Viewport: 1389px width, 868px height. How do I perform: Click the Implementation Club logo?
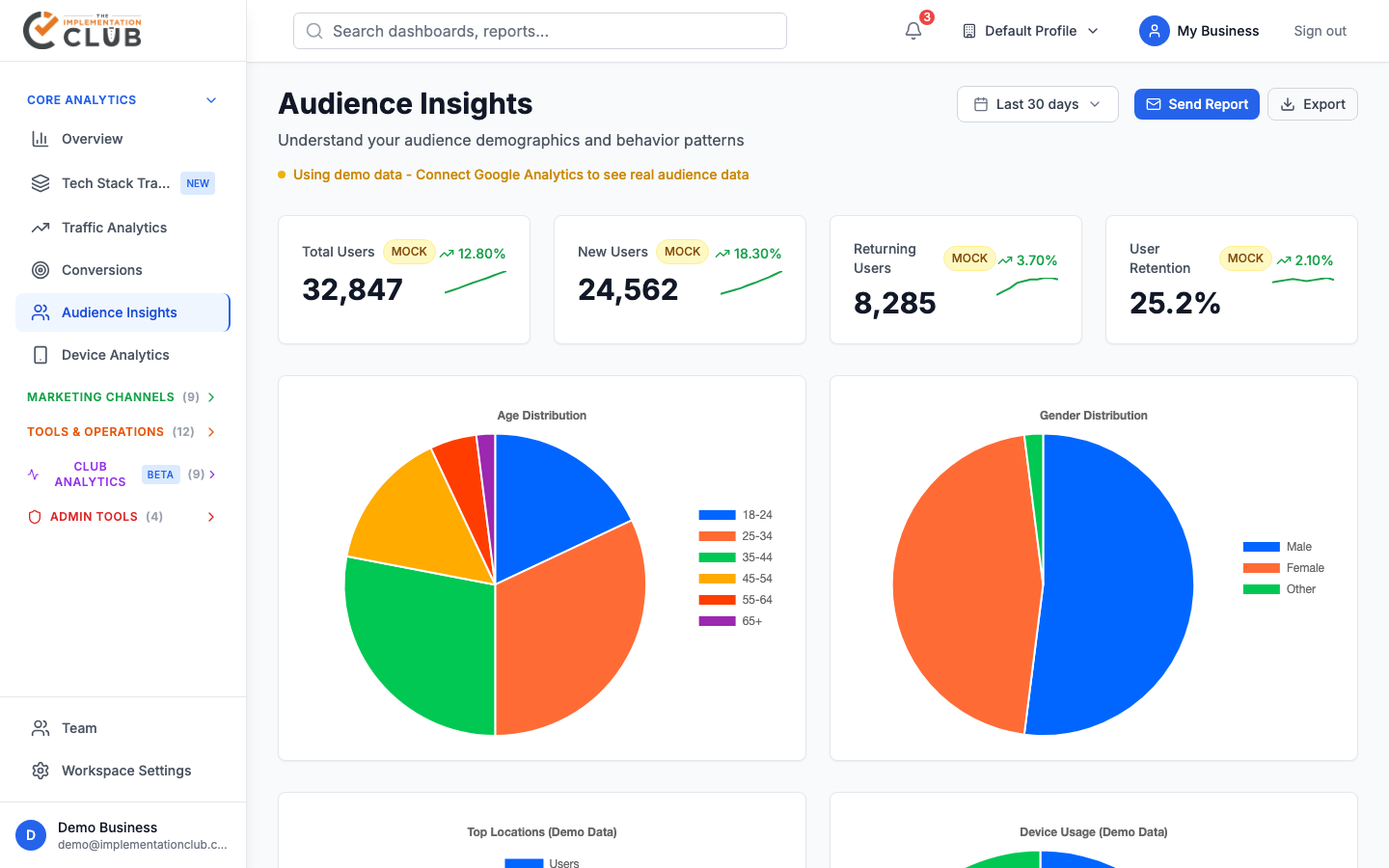(83, 30)
